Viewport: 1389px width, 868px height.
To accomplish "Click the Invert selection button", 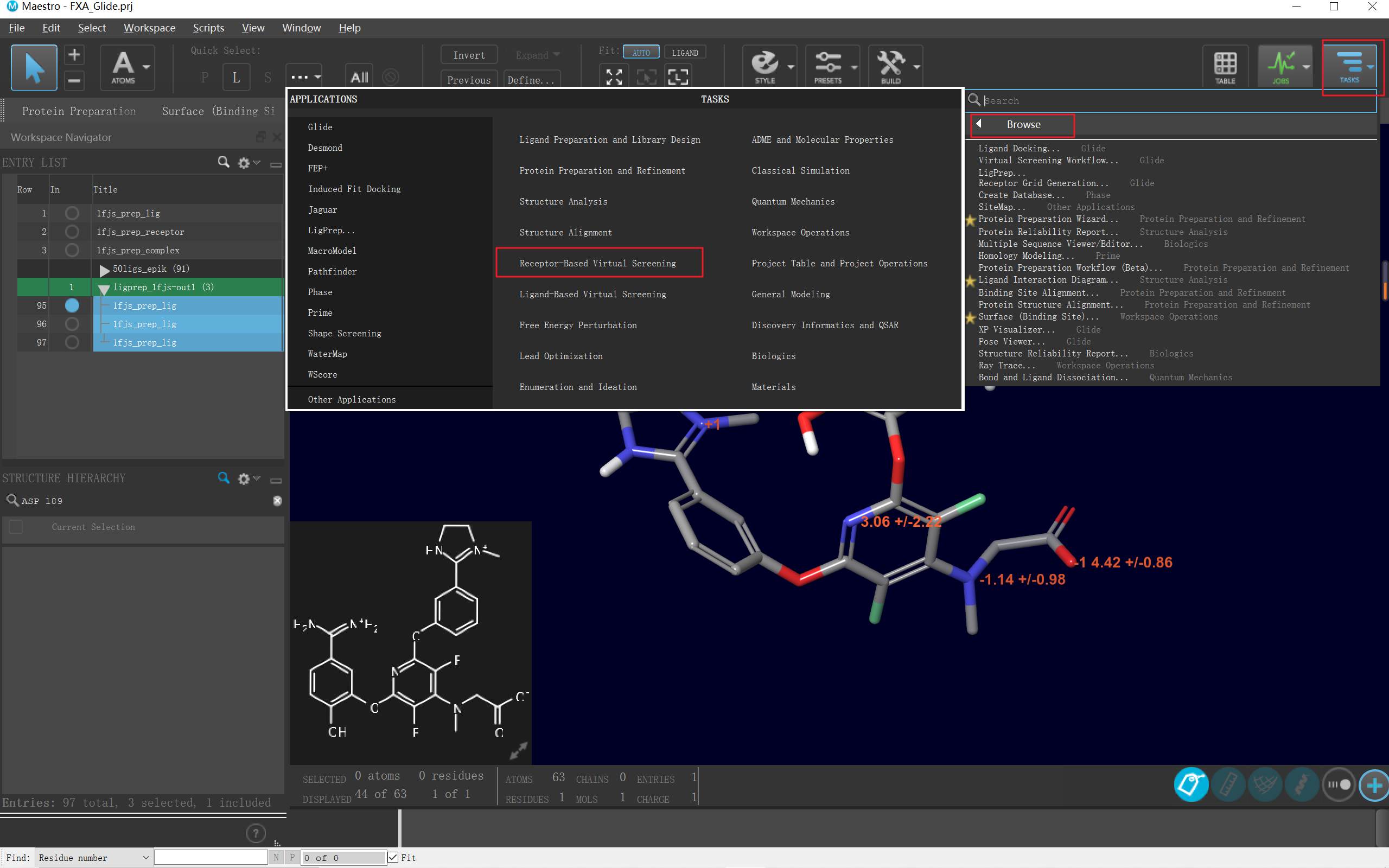I will pyautogui.click(x=468, y=55).
